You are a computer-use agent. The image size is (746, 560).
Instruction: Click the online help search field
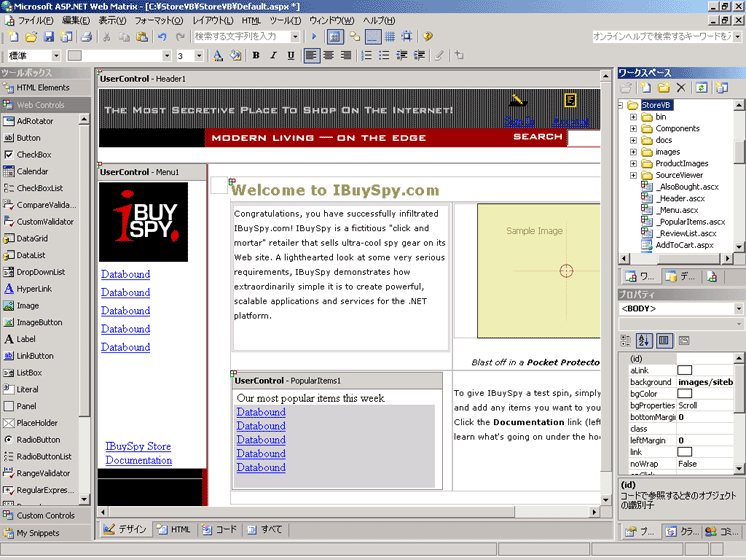pos(662,36)
